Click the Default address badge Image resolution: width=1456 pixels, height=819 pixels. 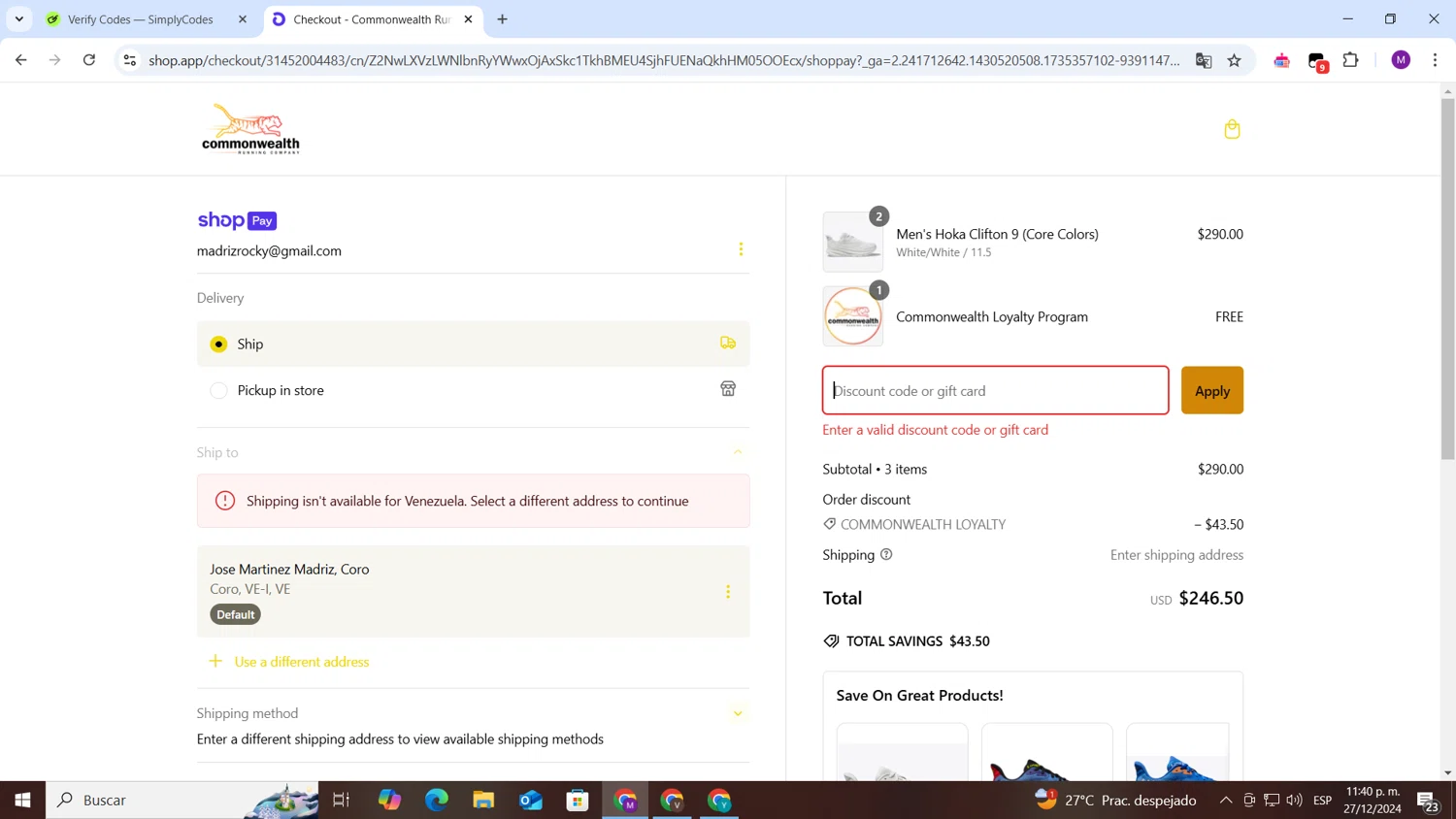pyautogui.click(x=235, y=614)
